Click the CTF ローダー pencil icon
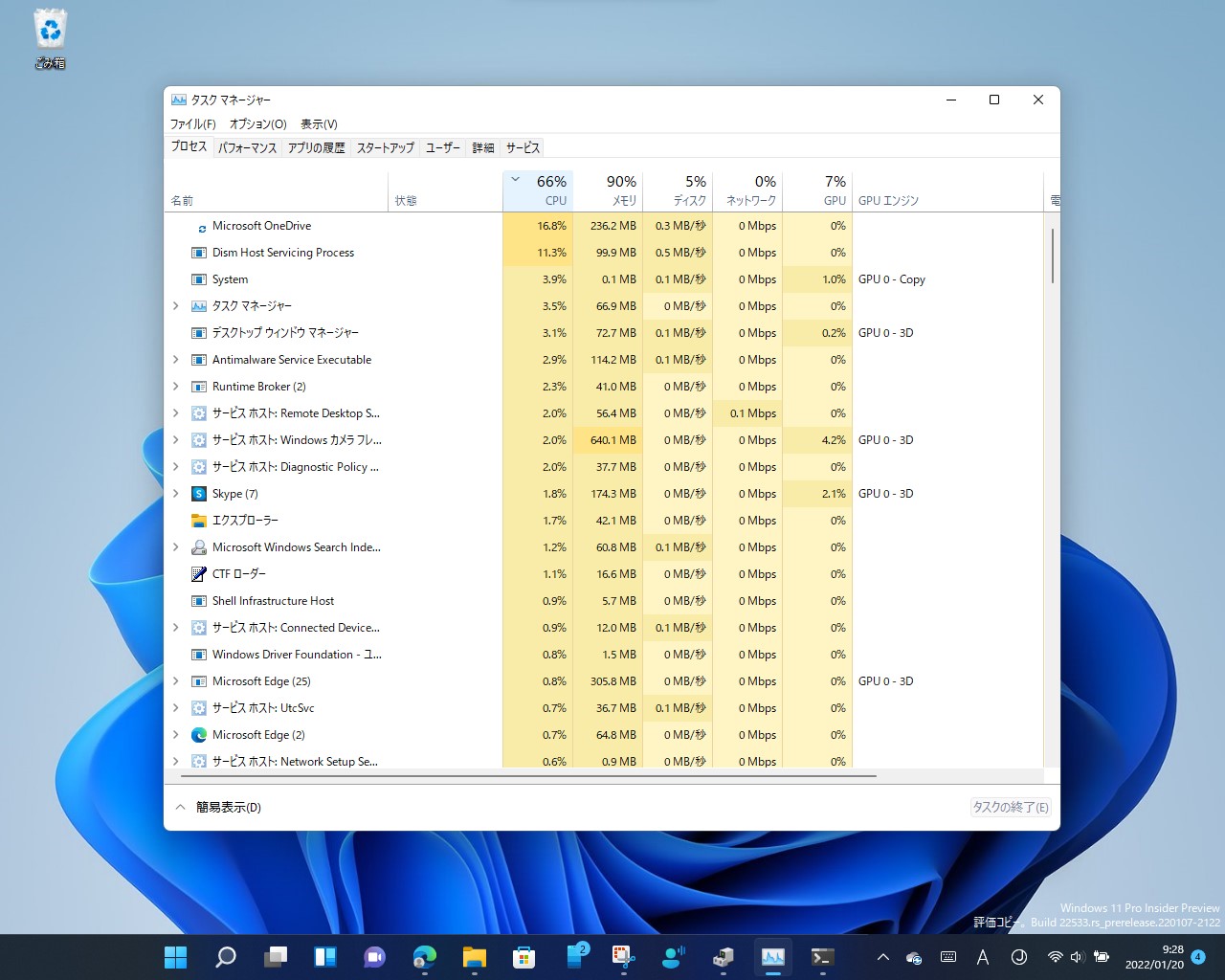The image size is (1225, 980). point(197,573)
